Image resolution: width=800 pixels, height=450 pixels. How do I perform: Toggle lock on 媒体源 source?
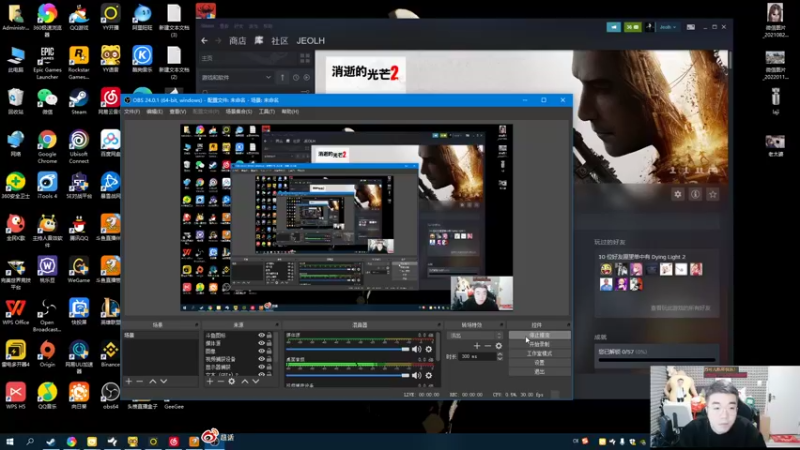(x=269, y=343)
